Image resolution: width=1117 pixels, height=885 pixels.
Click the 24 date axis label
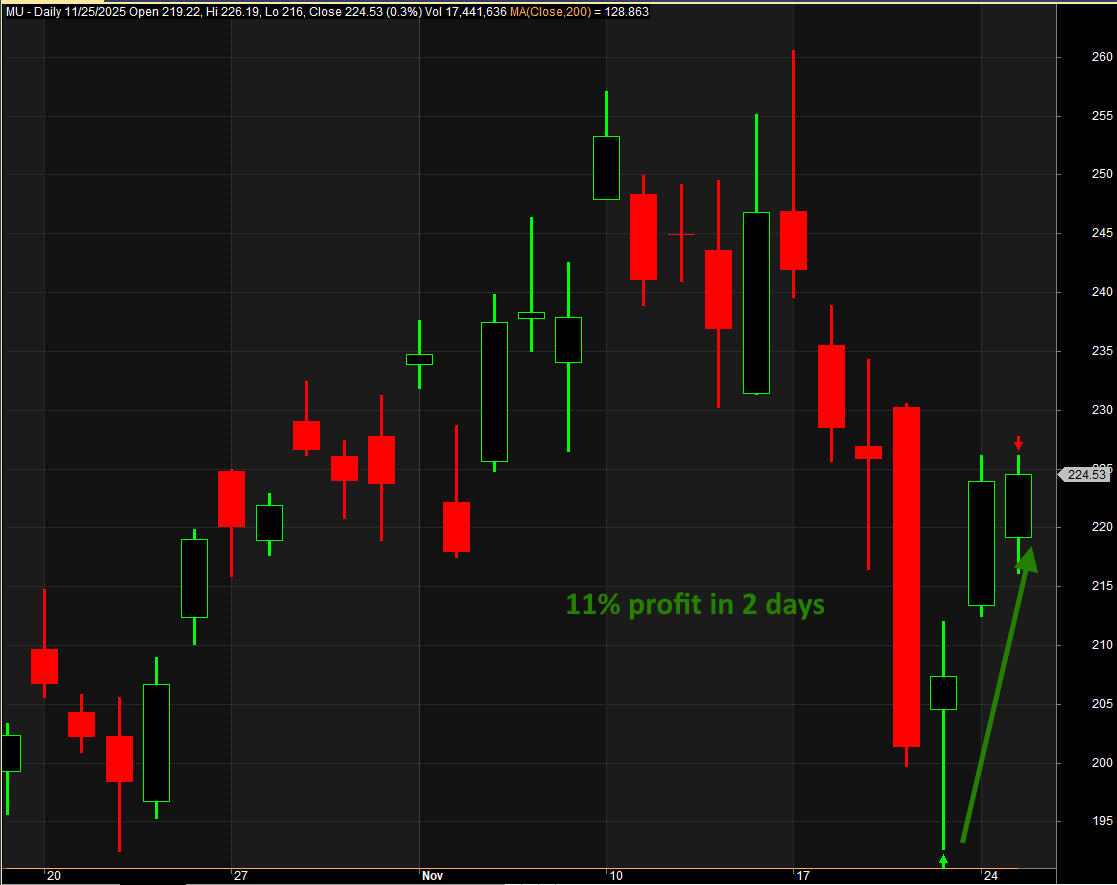click(x=990, y=875)
